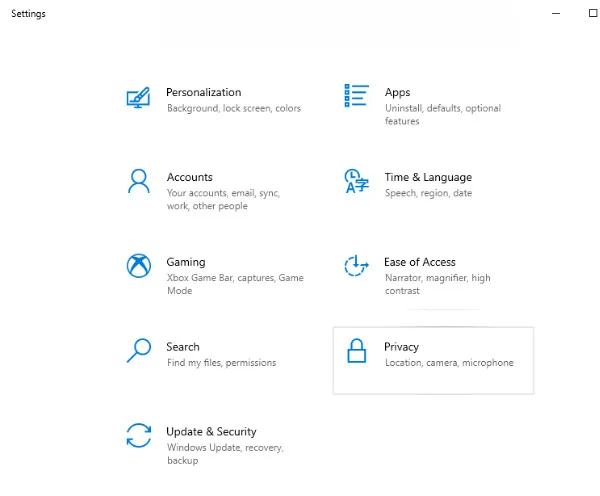Click the Privacy padlock icon
600x496 pixels.
(x=355, y=351)
